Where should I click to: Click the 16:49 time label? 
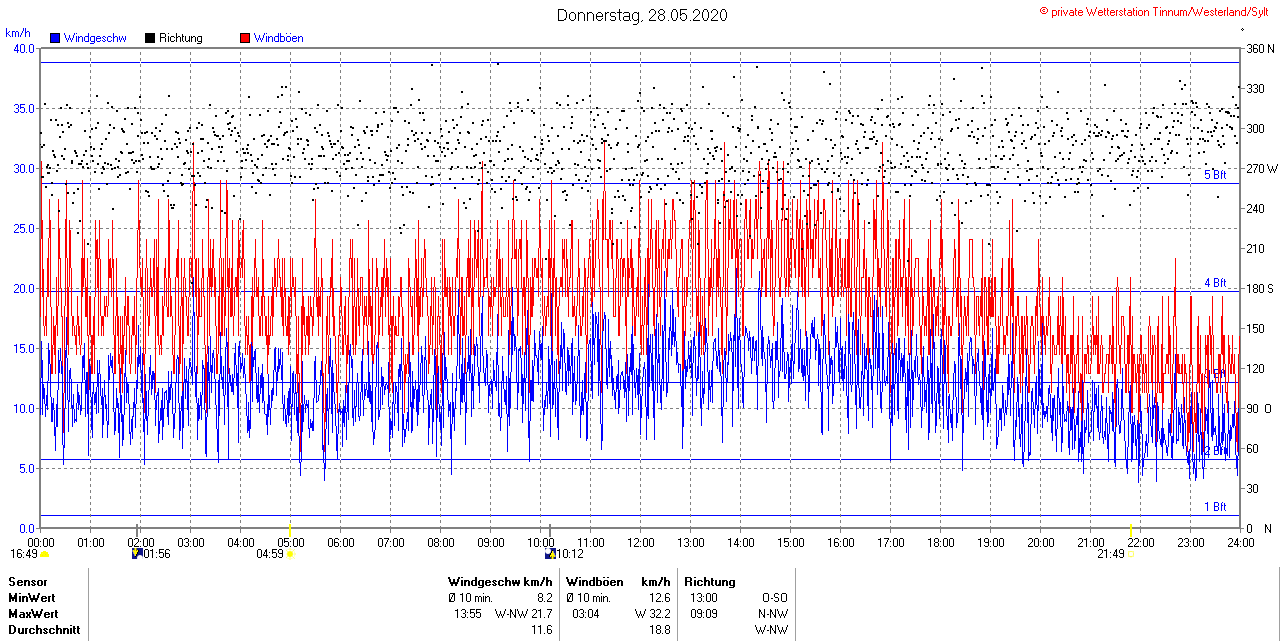click(x=24, y=554)
